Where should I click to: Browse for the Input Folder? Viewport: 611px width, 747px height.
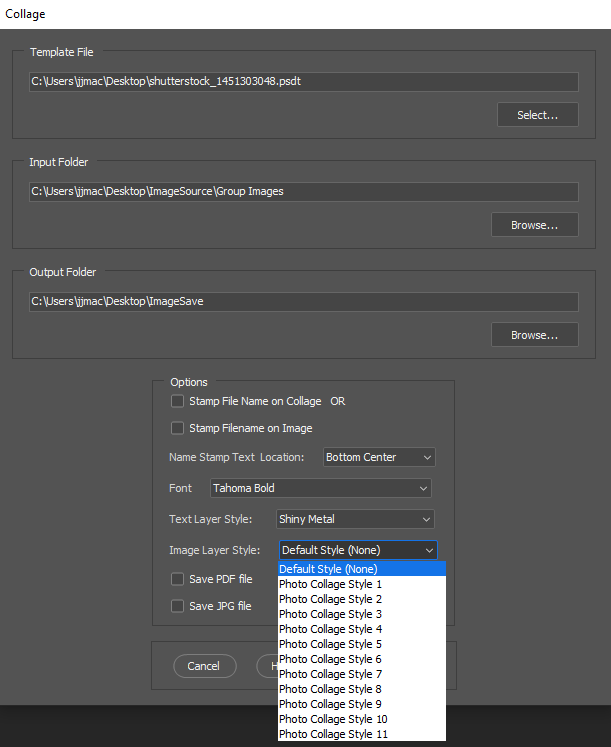point(535,225)
